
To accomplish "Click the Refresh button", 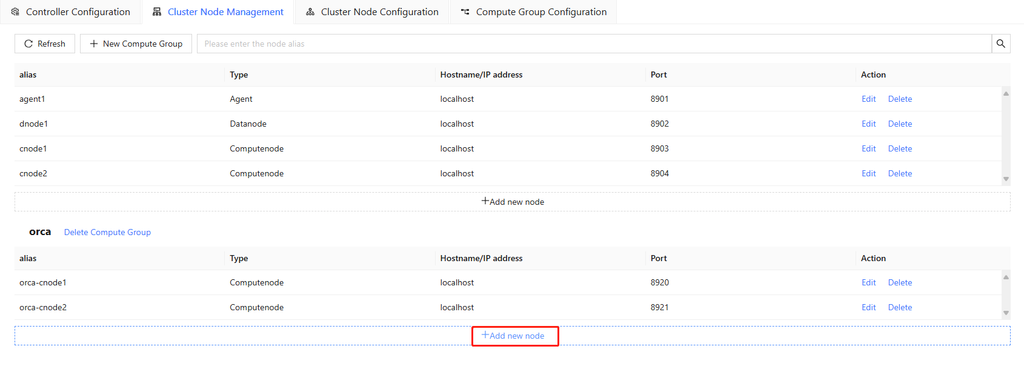I will [45, 44].
